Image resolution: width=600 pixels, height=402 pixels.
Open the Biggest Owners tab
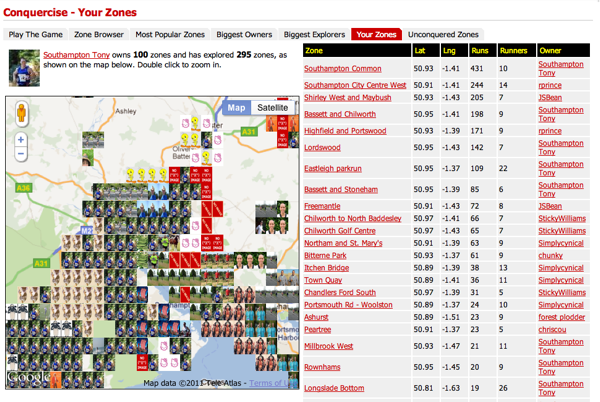click(244, 34)
